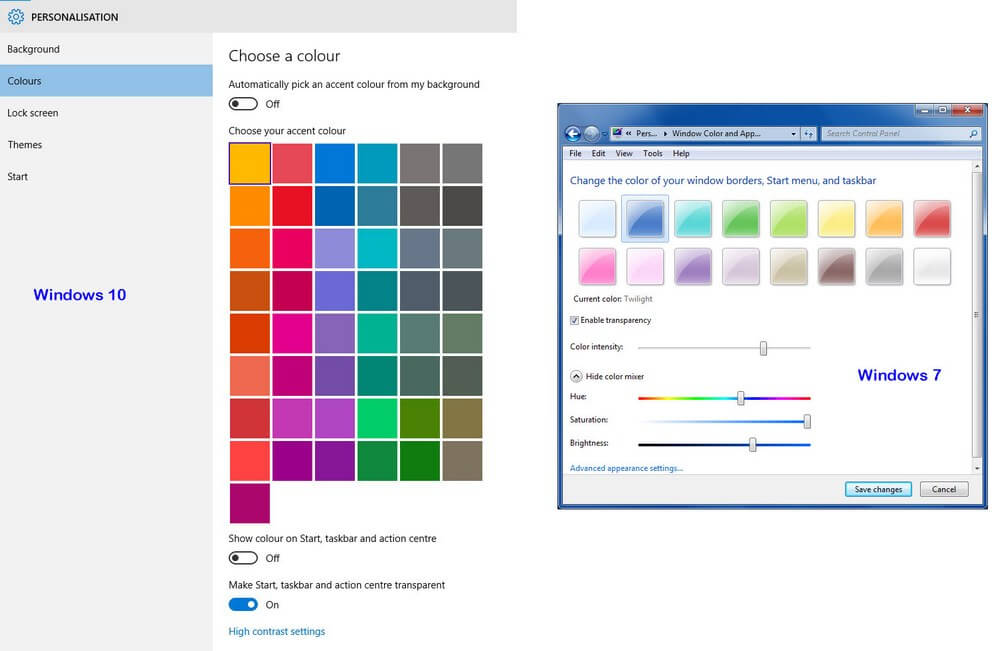The height and width of the screenshot is (651, 1000).
Task: Select the highlighted yellow accent colour swatch
Action: coord(250,164)
